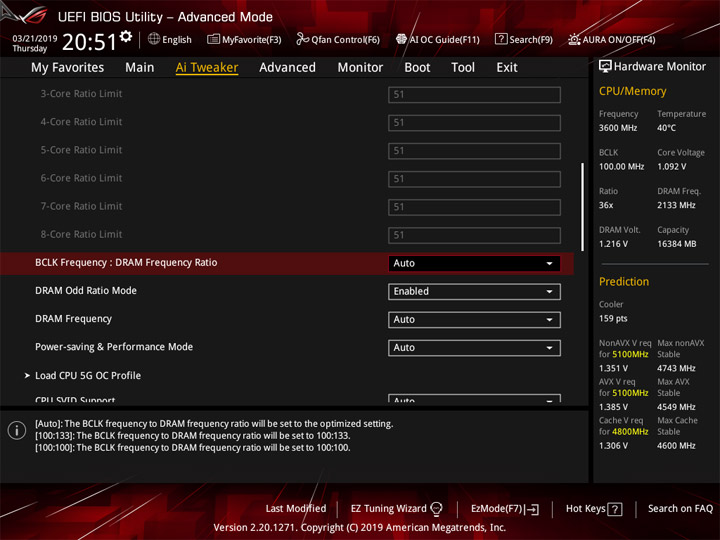Click 5-Core Ratio Limit input field
This screenshot has height=540, width=720.
474,151
